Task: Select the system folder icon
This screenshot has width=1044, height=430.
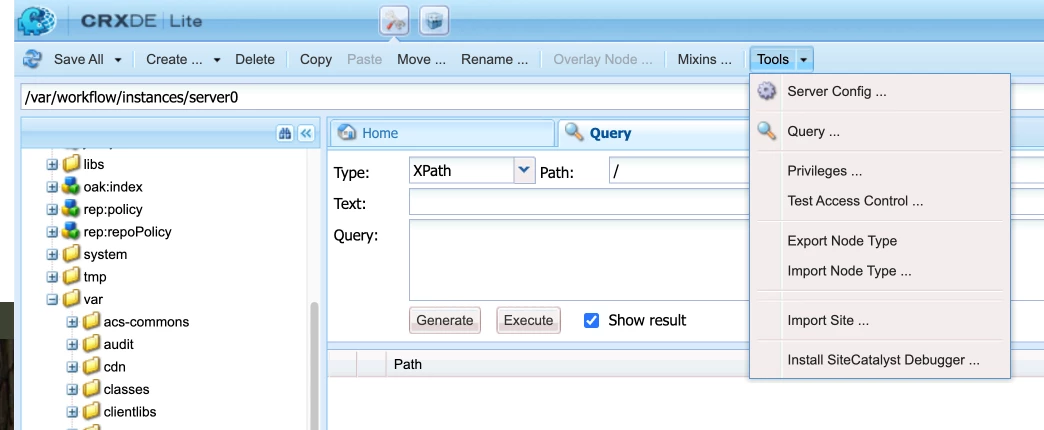Action: pyautogui.click(x=71, y=254)
